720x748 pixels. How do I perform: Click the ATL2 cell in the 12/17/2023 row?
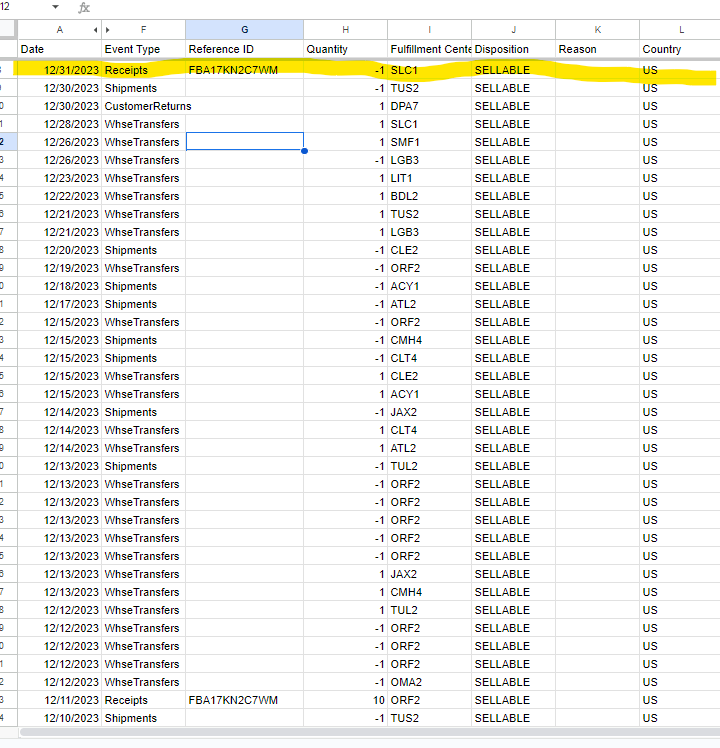pos(429,304)
